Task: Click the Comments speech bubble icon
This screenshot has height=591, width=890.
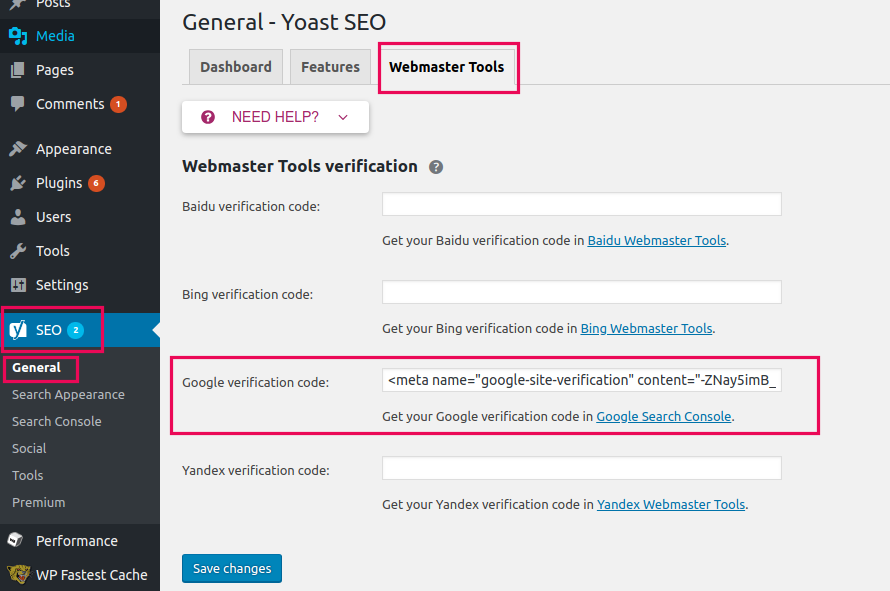Action: 18,104
